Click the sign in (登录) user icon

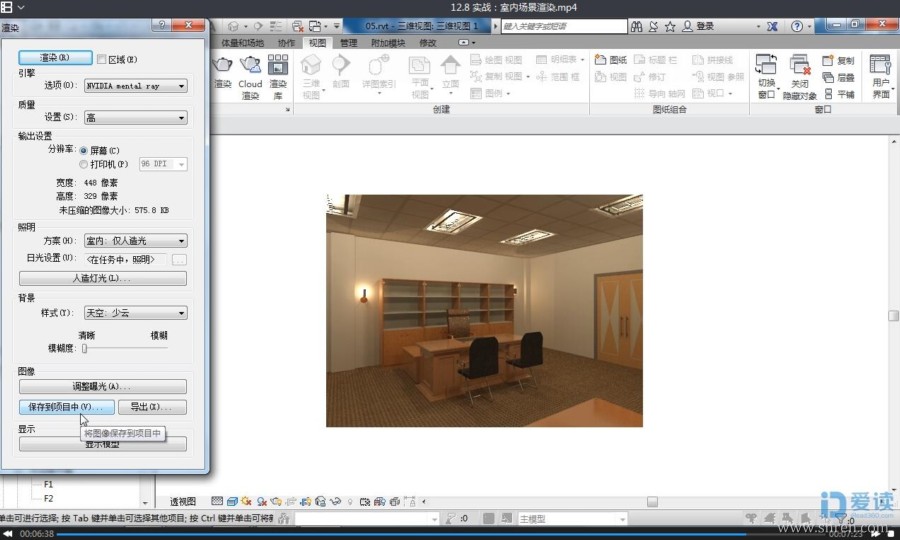click(x=687, y=26)
